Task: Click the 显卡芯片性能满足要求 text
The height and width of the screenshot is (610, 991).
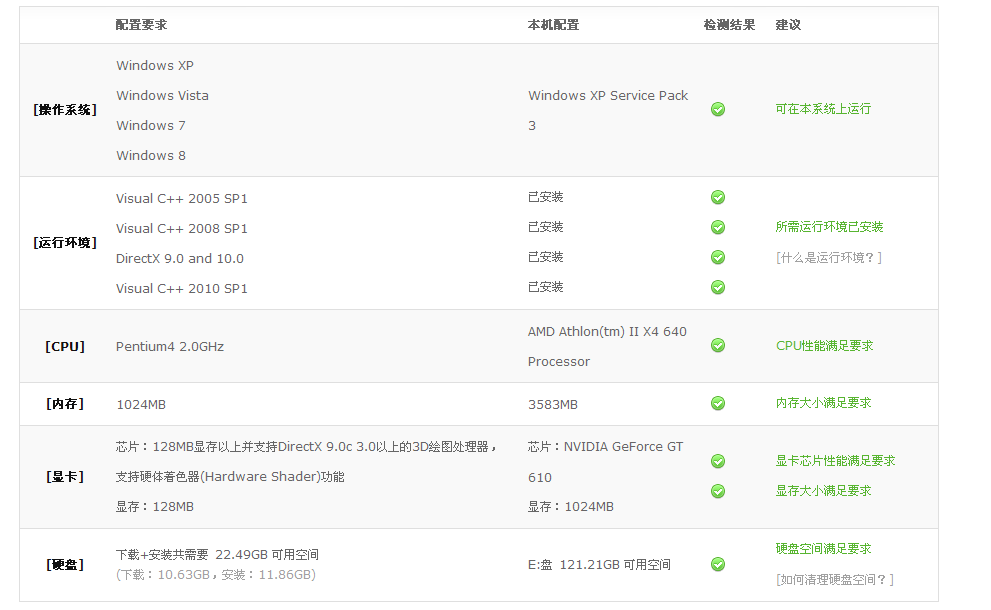Action: click(x=836, y=461)
